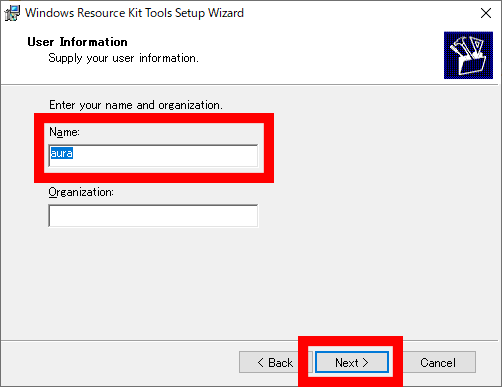The image size is (502, 387).
Task: Click the 'Supply your user information.' subtitle
Action: 123,58
